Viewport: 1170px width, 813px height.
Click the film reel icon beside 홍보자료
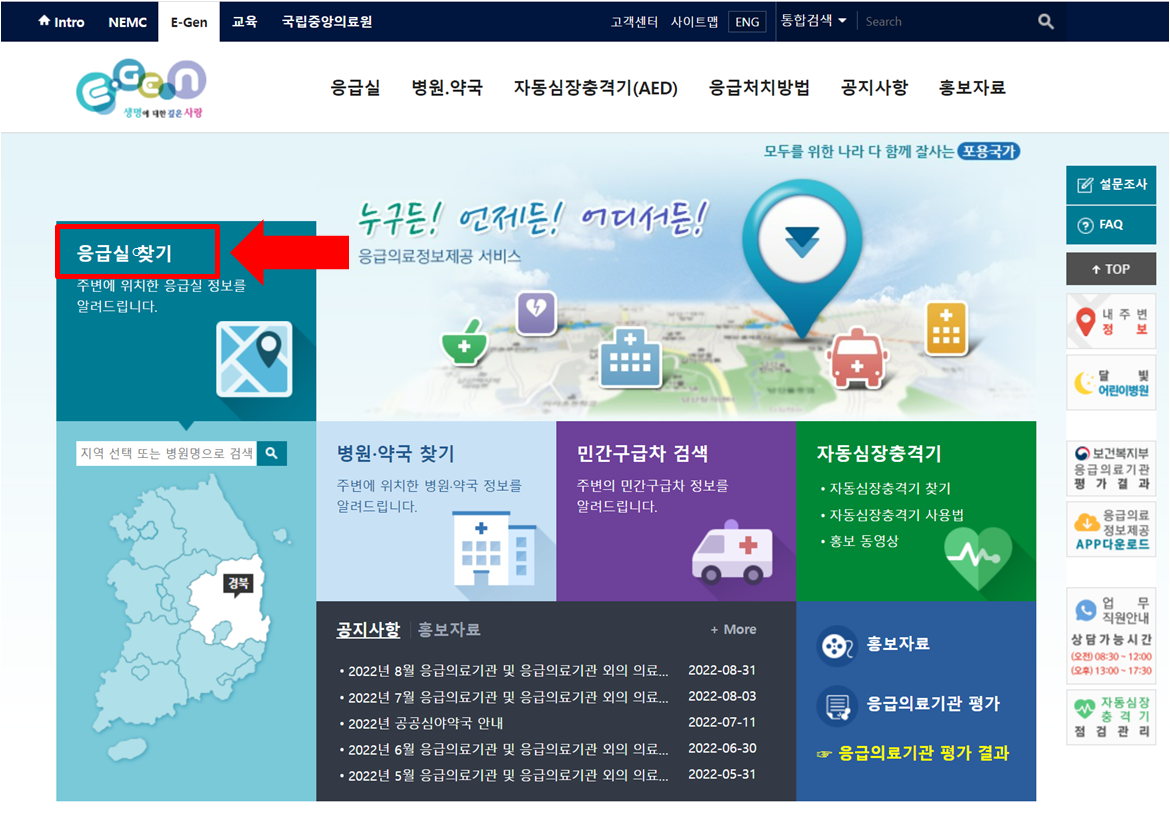[x=836, y=644]
